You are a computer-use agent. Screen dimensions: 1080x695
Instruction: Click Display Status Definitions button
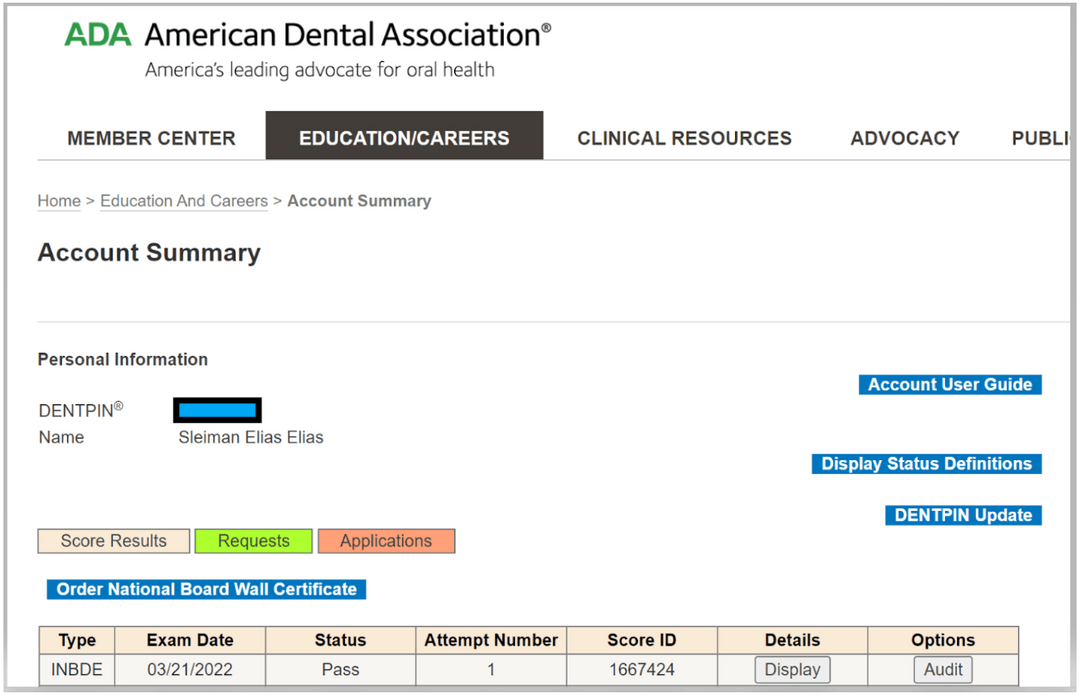[926, 464]
